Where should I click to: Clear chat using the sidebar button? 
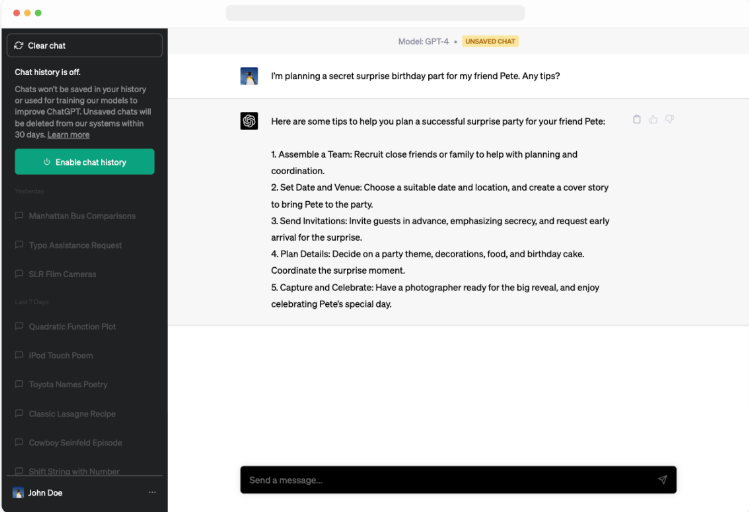tap(85, 45)
